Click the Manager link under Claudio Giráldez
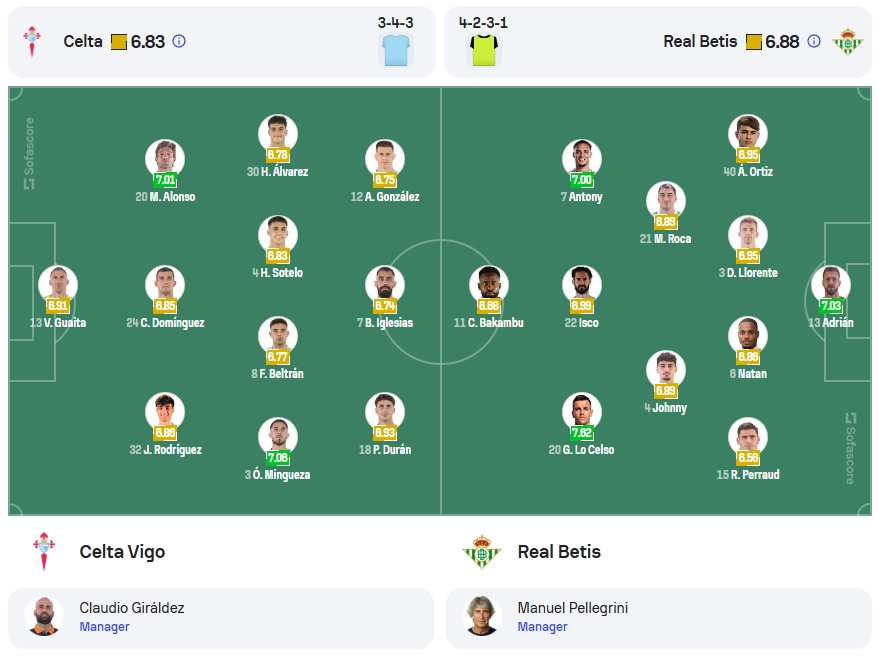This screenshot has height=656, width=878. pos(104,627)
